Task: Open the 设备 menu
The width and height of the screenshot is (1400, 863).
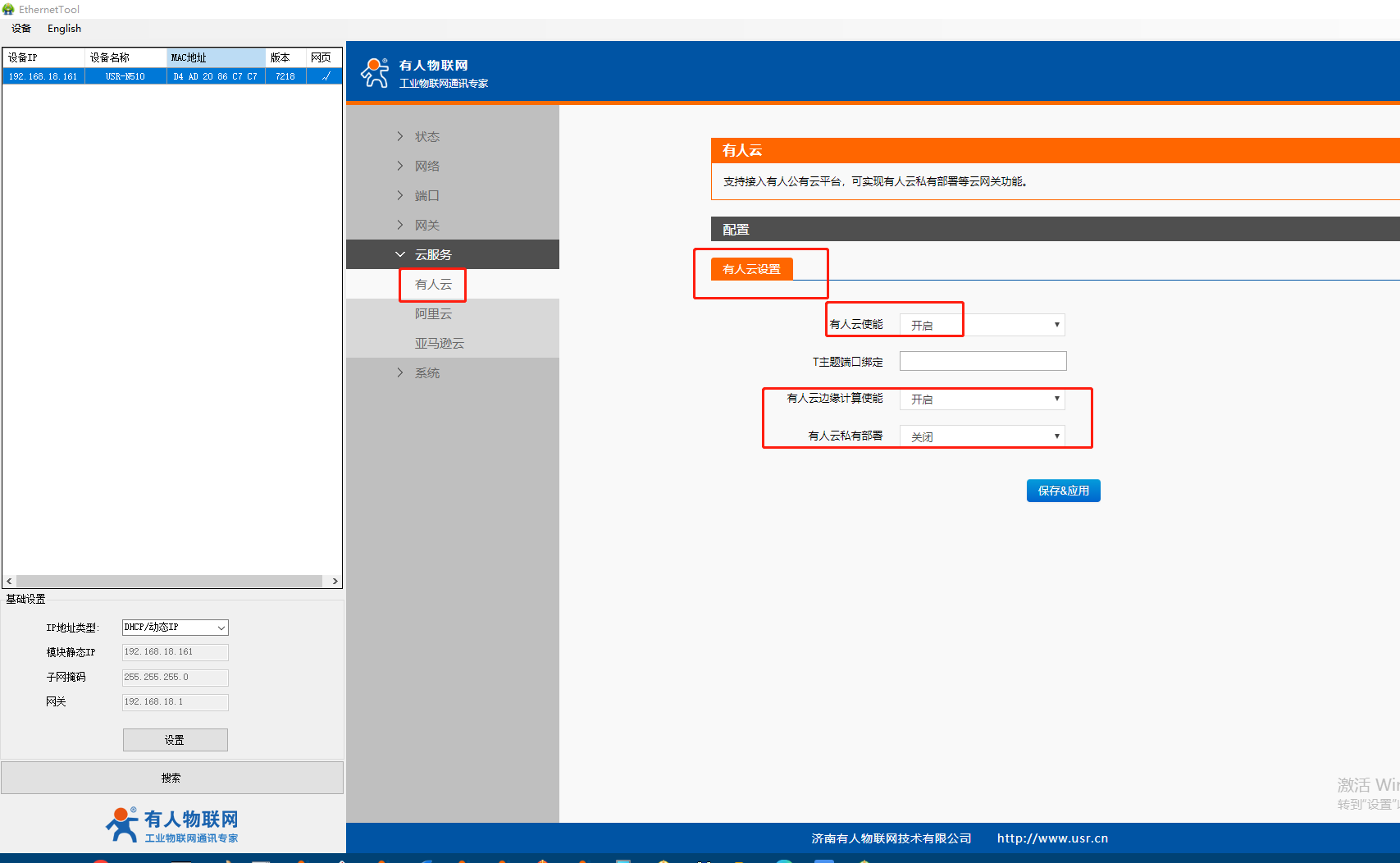Action: [21, 29]
